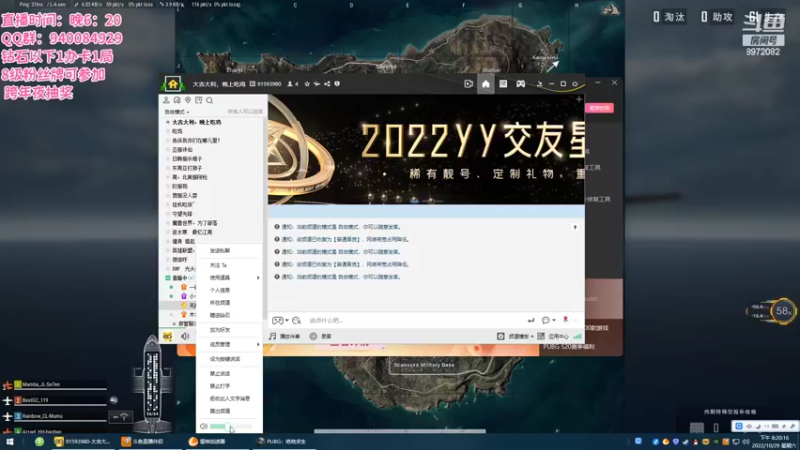This screenshot has height=450, width=800.
Task: Open the 应用中心 button
Action: pos(554,336)
